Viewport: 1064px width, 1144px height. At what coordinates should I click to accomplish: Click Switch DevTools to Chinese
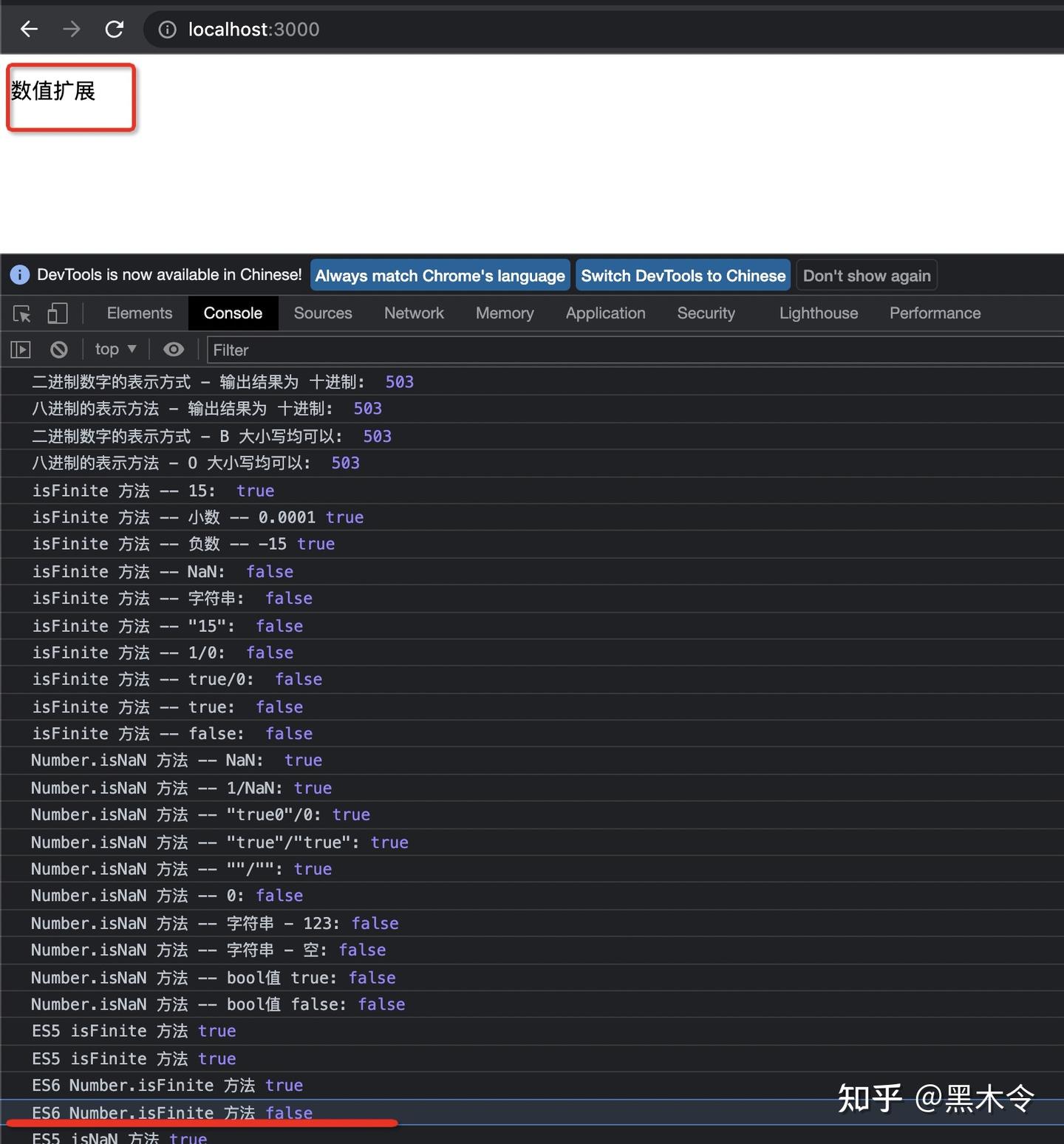point(682,275)
